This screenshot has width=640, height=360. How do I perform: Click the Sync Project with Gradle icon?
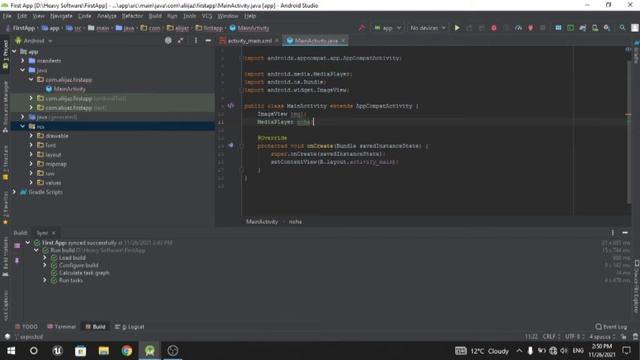point(583,28)
